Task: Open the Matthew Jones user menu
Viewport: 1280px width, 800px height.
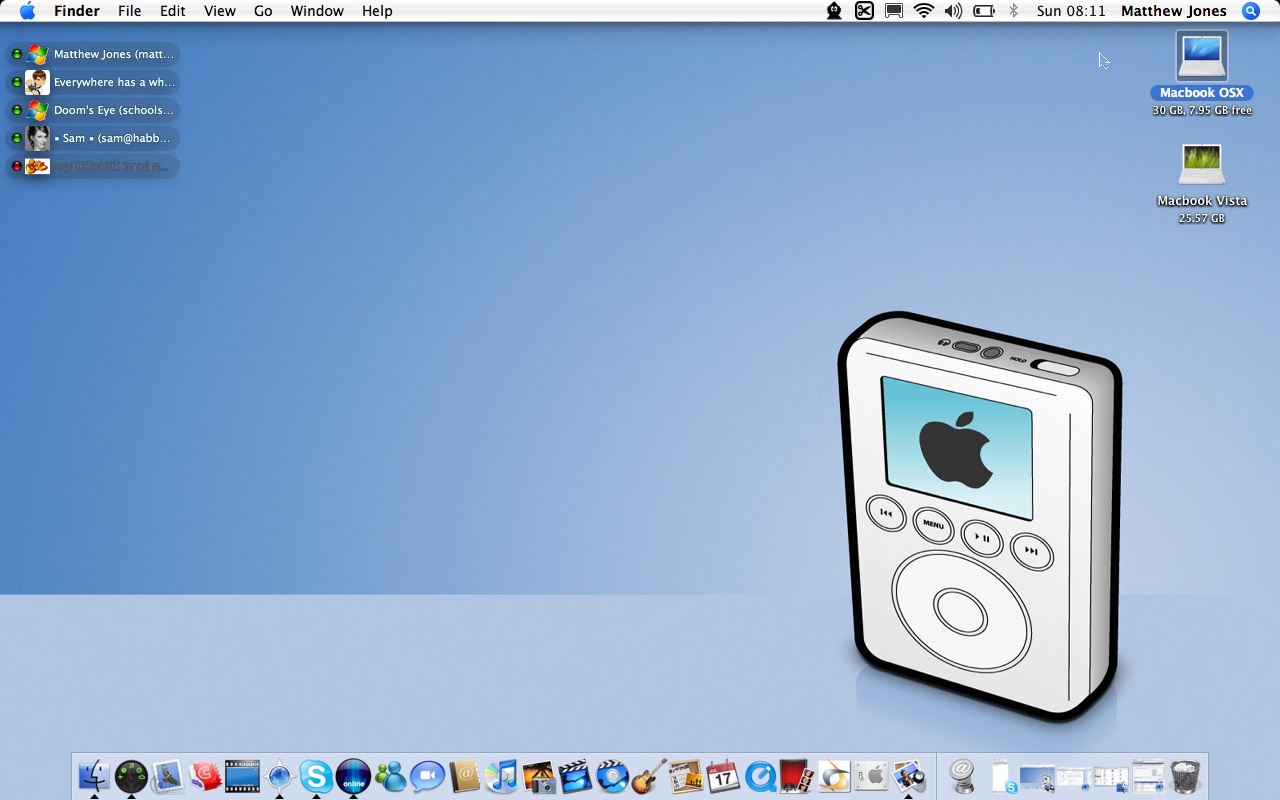Action: (x=1173, y=11)
